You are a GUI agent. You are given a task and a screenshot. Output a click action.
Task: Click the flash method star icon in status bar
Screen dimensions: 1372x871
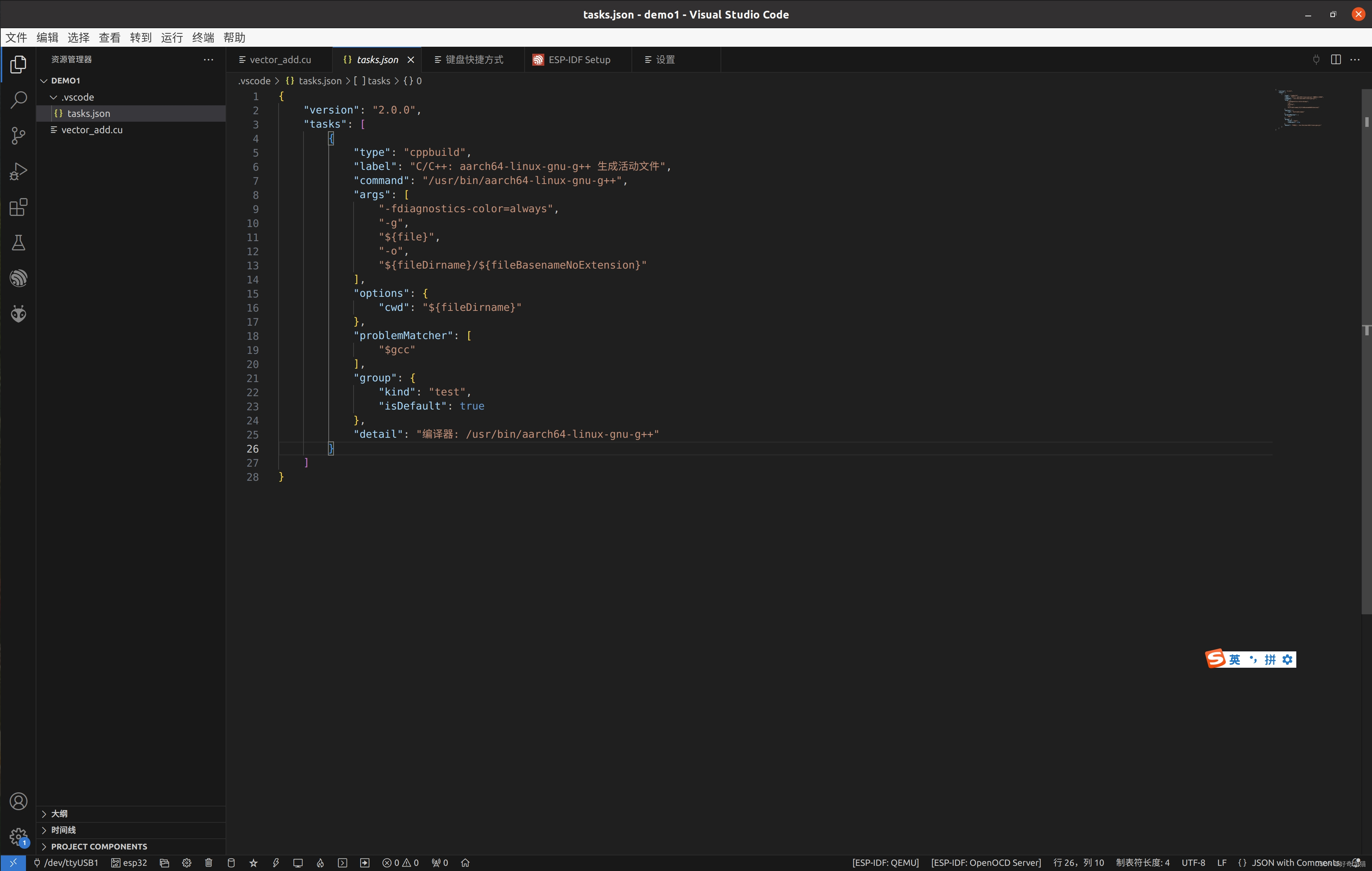pyautogui.click(x=253, y=862)
